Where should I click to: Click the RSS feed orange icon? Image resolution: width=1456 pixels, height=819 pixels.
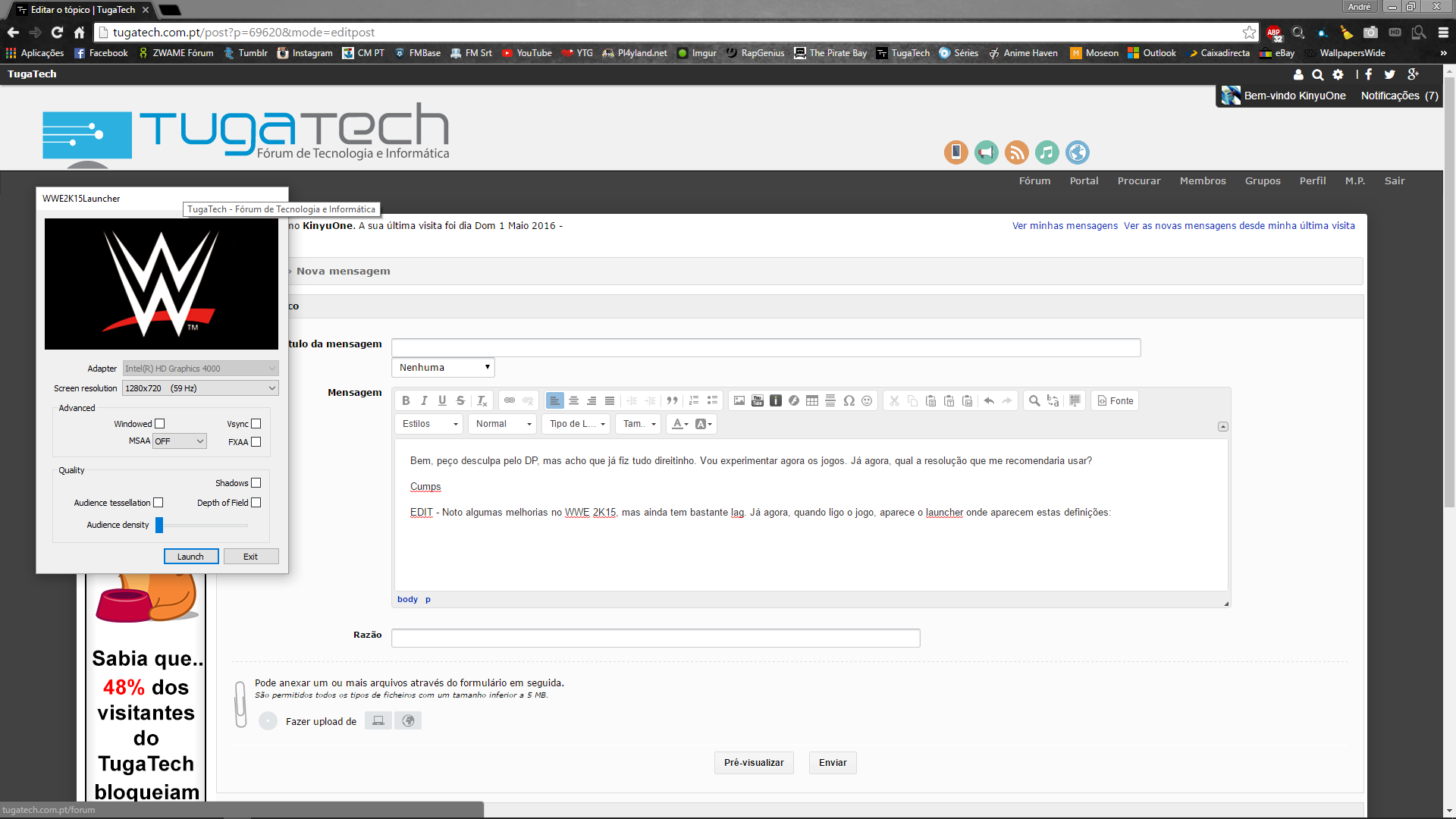coord(1016,152)
